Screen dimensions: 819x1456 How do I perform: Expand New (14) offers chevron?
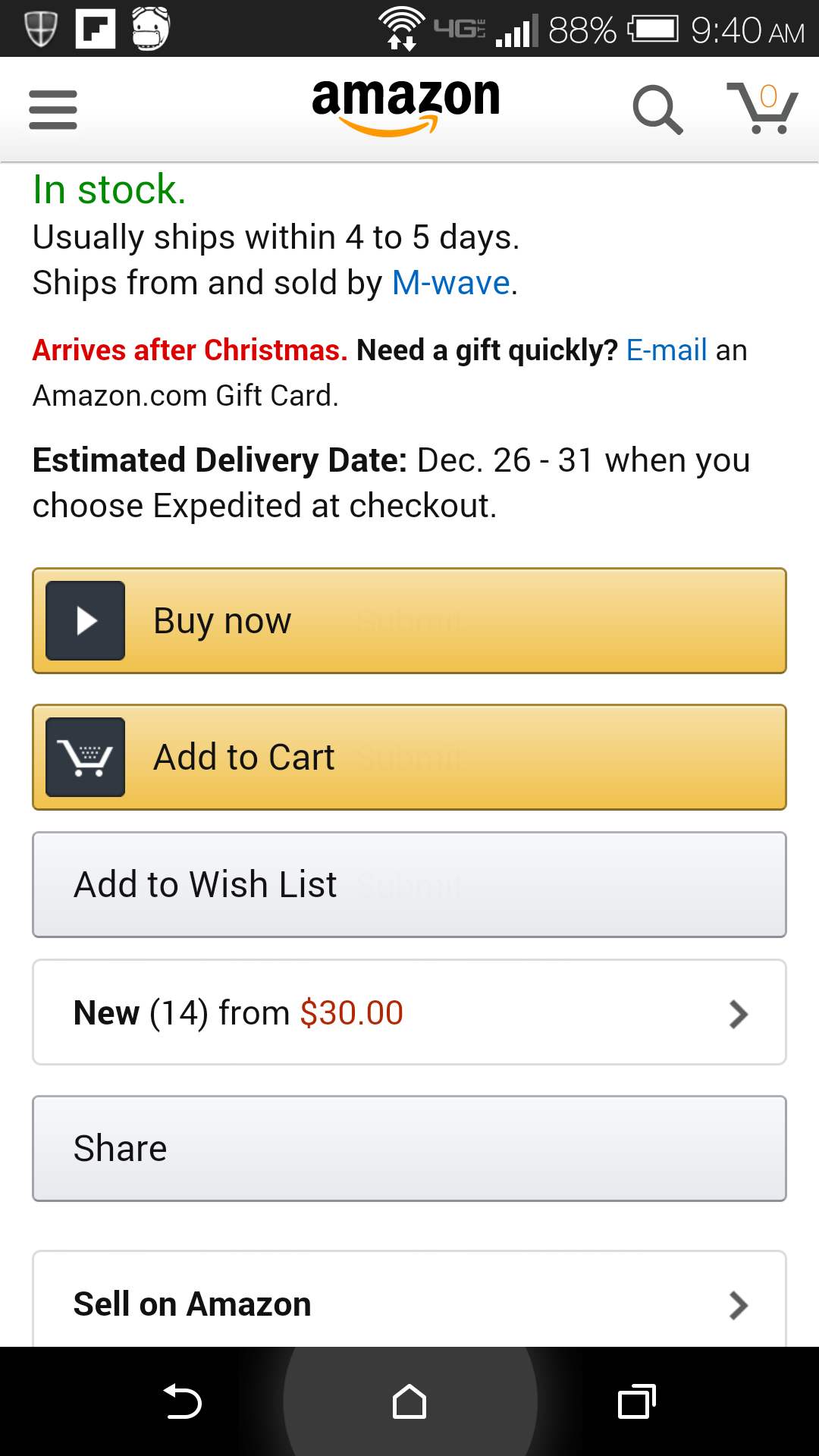(739, 1014)
